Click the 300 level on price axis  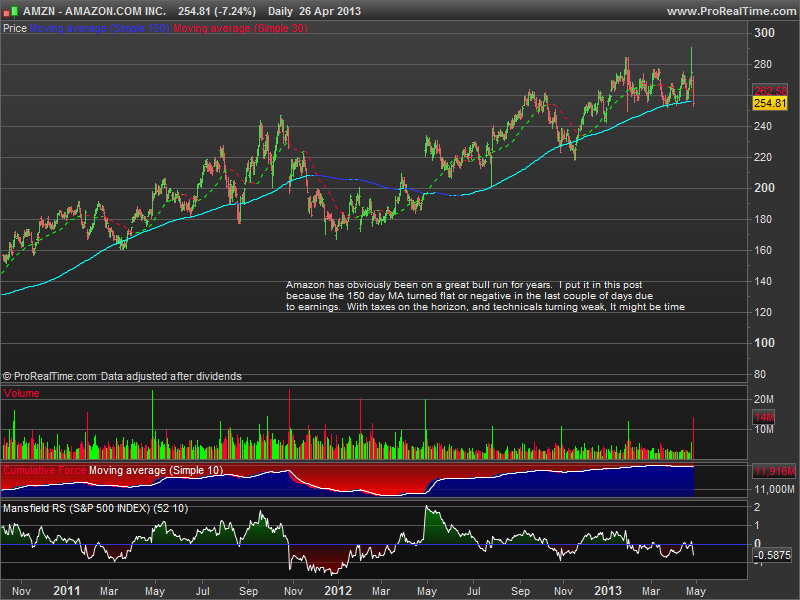coord(765,34)
